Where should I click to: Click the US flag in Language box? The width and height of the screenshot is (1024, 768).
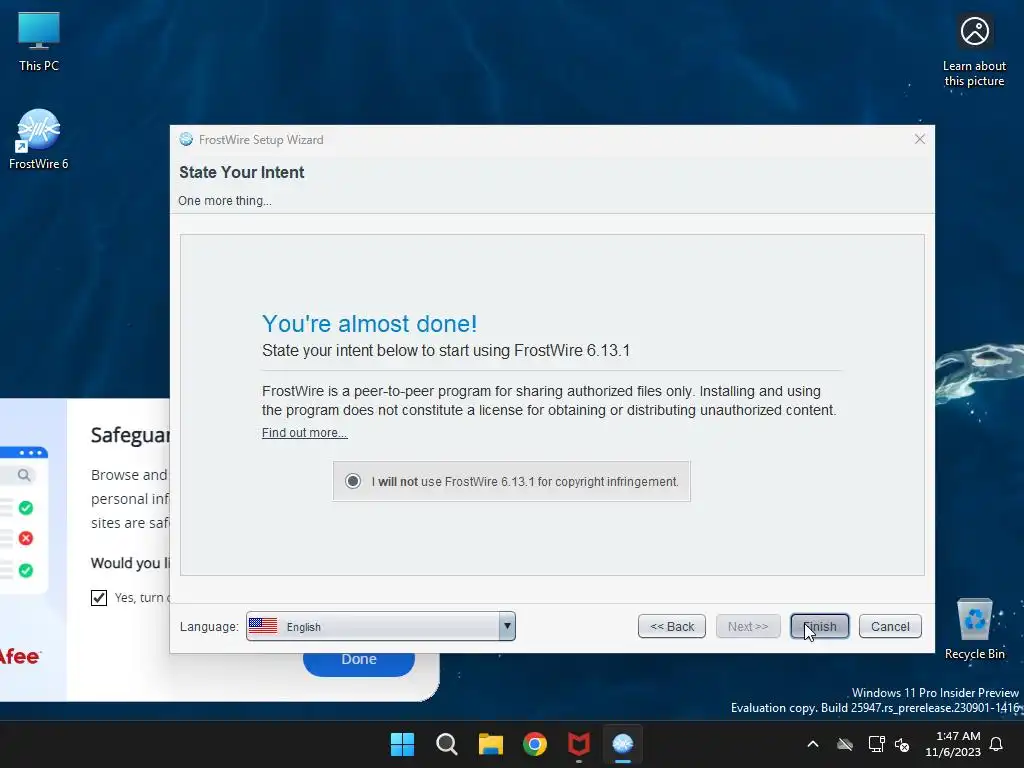coord(263,626)
